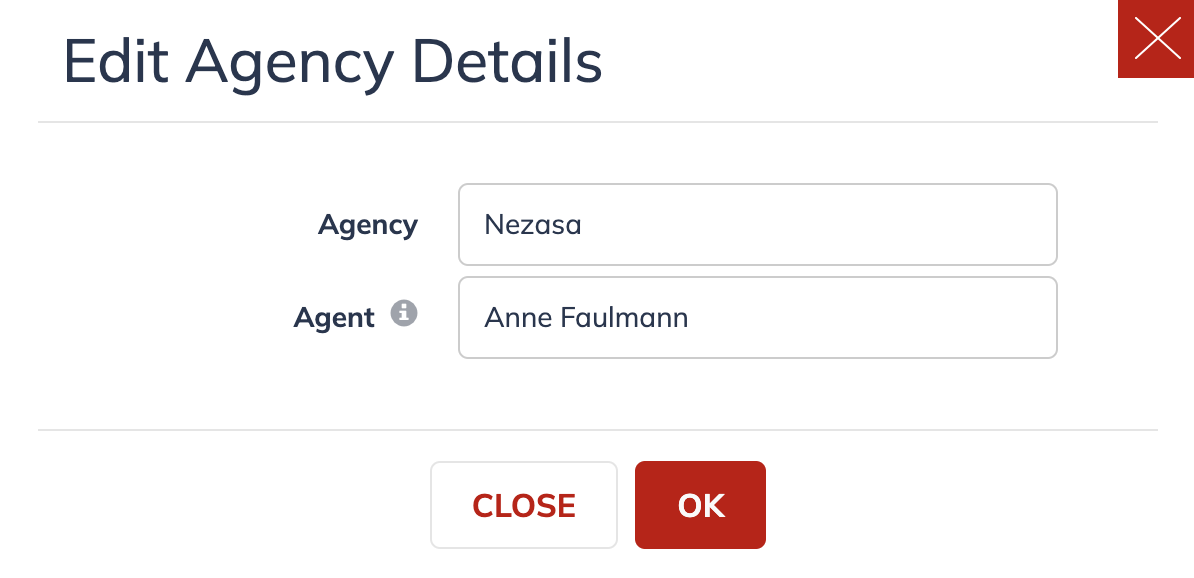The width and height of the screenshot is (1194, 578).
Task: Click the OK button
Action: tap(701, 505)
